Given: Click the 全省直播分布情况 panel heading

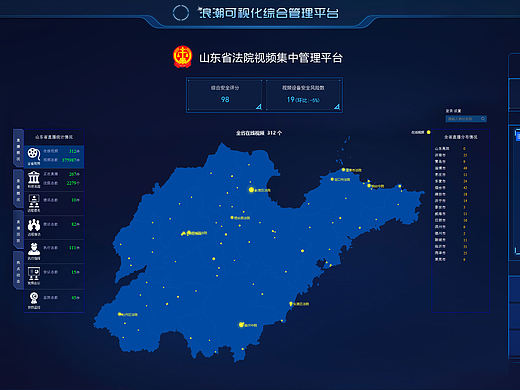Looking at the screenshot, I should (x=461, y=137).
